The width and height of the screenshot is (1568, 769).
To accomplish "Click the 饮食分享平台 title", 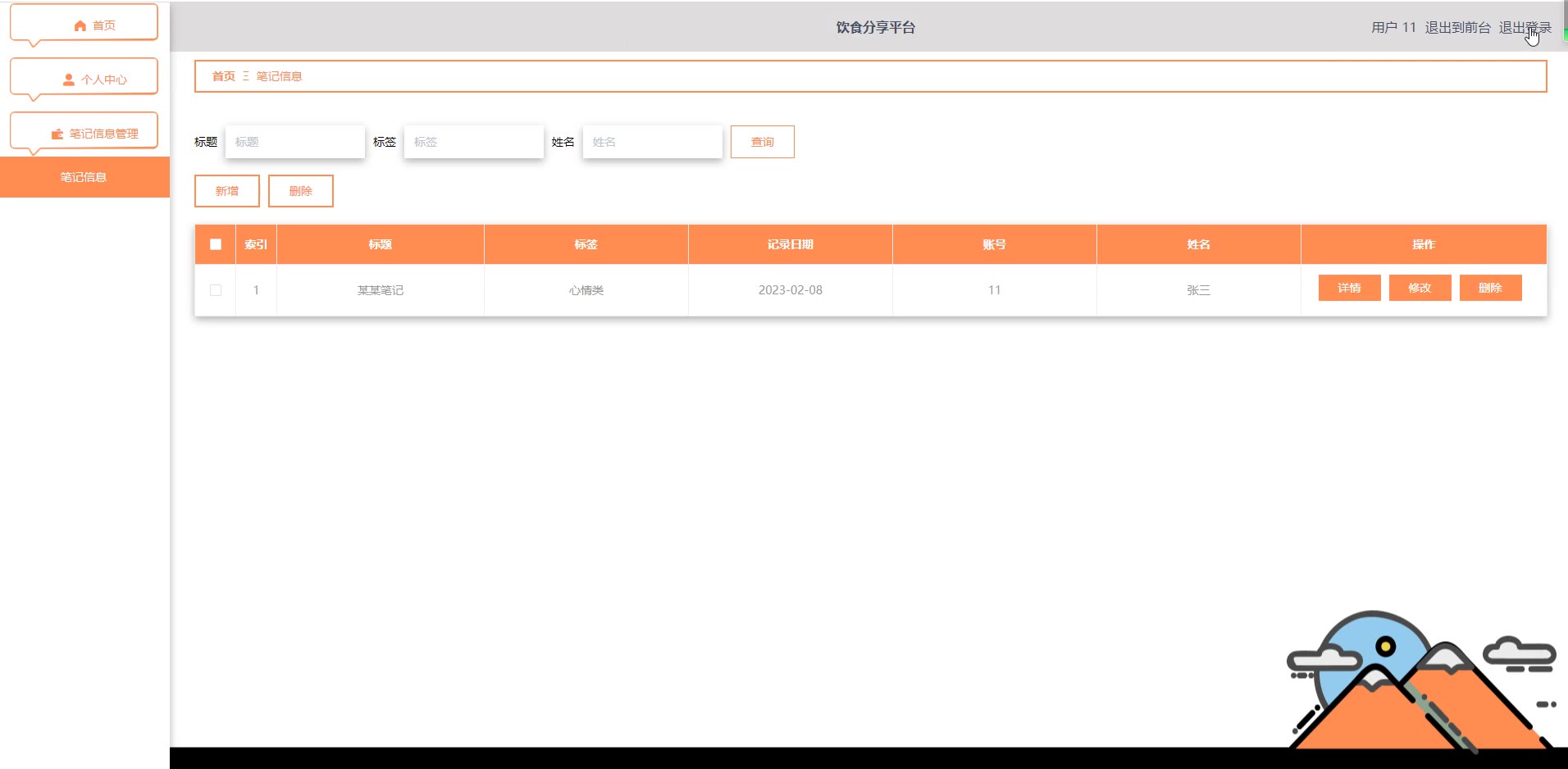I will (x=876, y=27).
